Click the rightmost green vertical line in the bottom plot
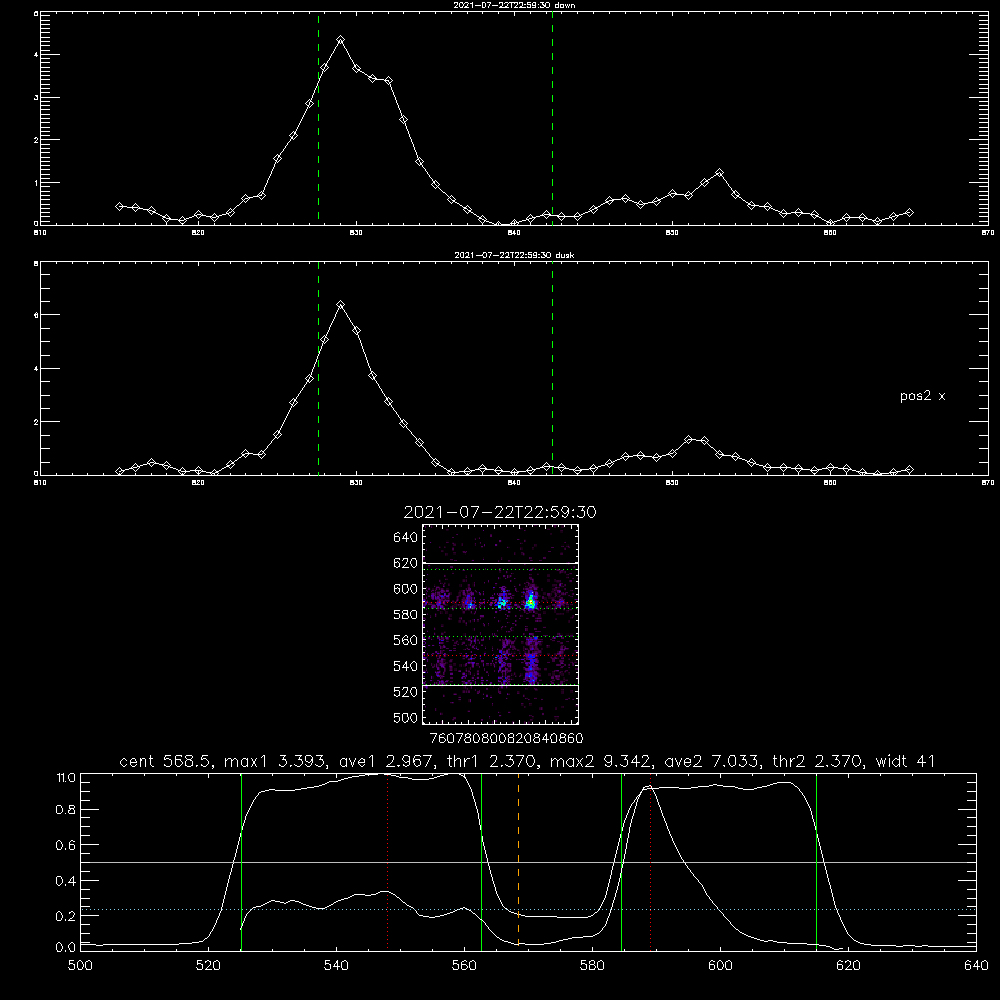This screenshot has width=1000, height=1000. click(x=816, y=860)
